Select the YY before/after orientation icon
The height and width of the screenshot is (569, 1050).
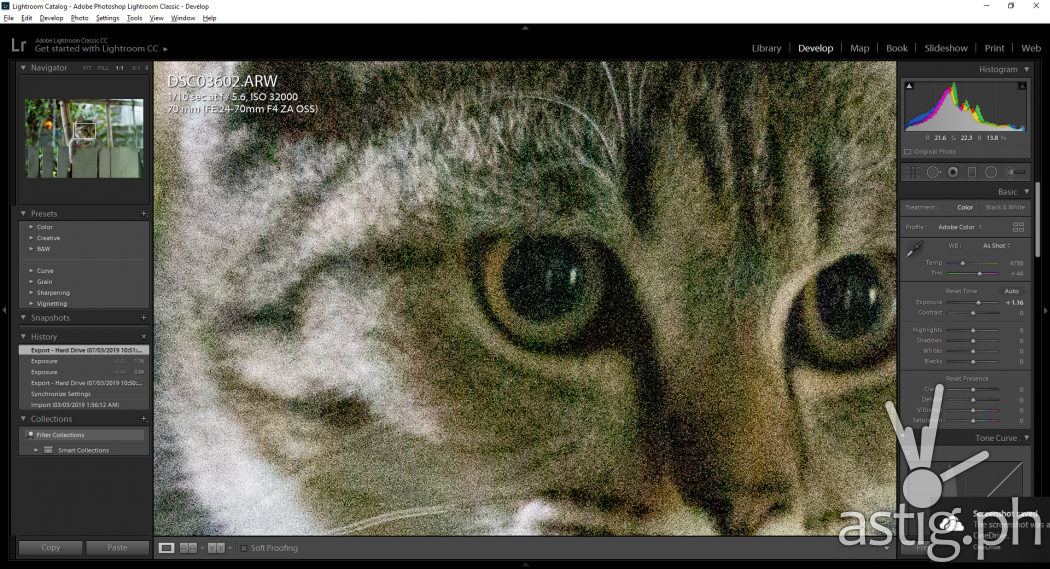tap(216, 548)
